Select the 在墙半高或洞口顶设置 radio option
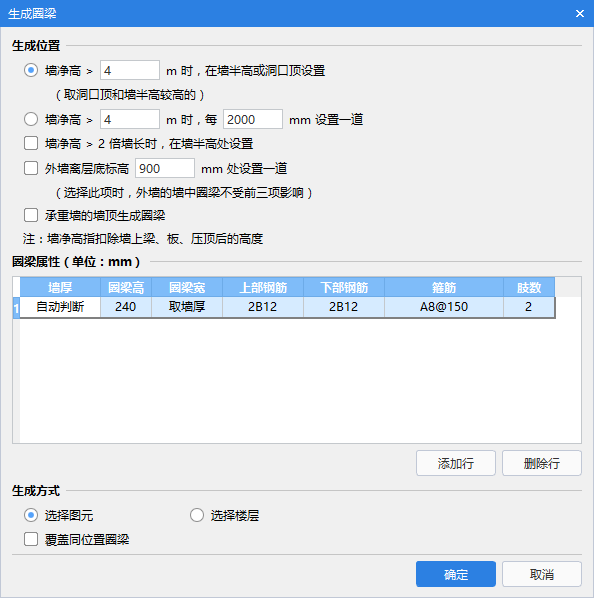This screenshot has width=594, height=598. 31,70
